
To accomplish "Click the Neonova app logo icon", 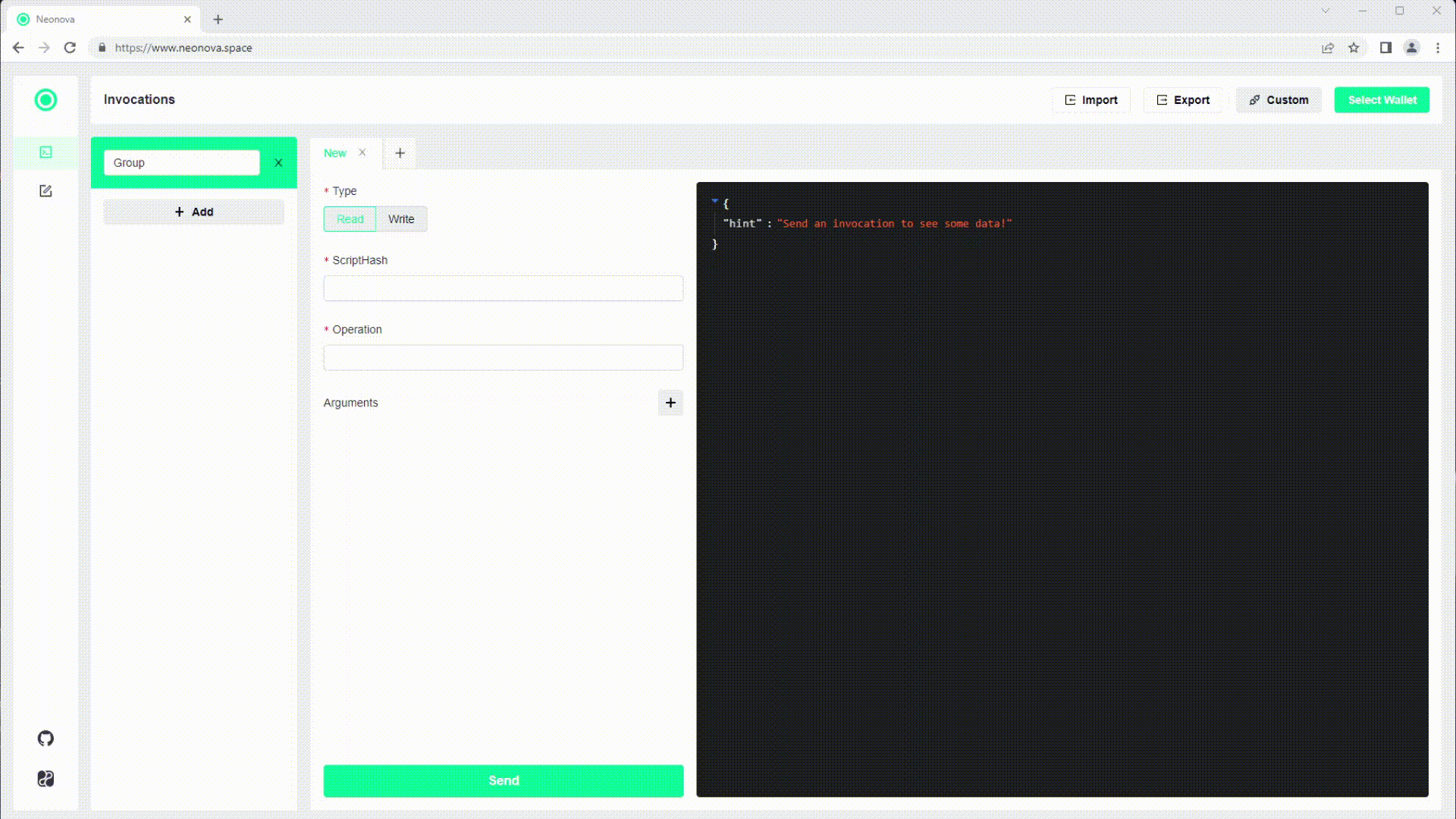I will coord(46,99).
